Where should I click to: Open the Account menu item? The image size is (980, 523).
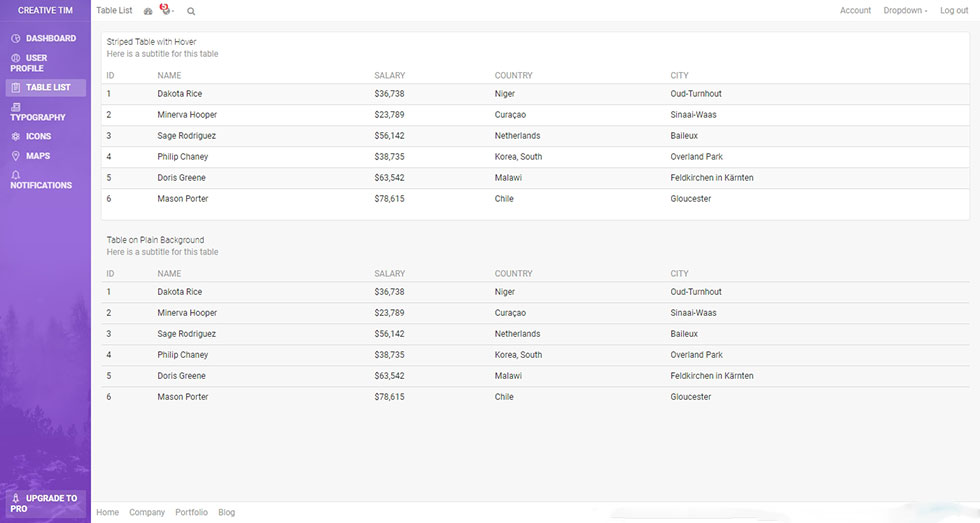pos(855,11)
